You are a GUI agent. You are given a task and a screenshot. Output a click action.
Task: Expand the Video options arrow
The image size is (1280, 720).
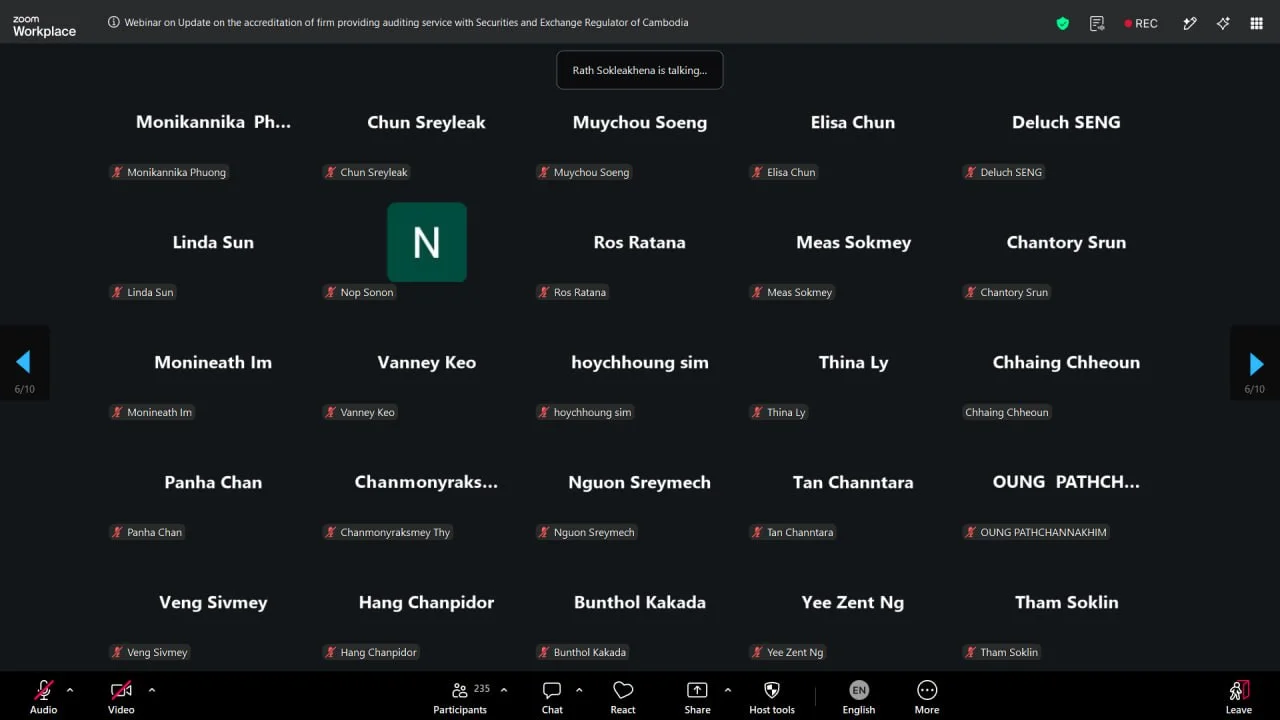pos(152,690)
